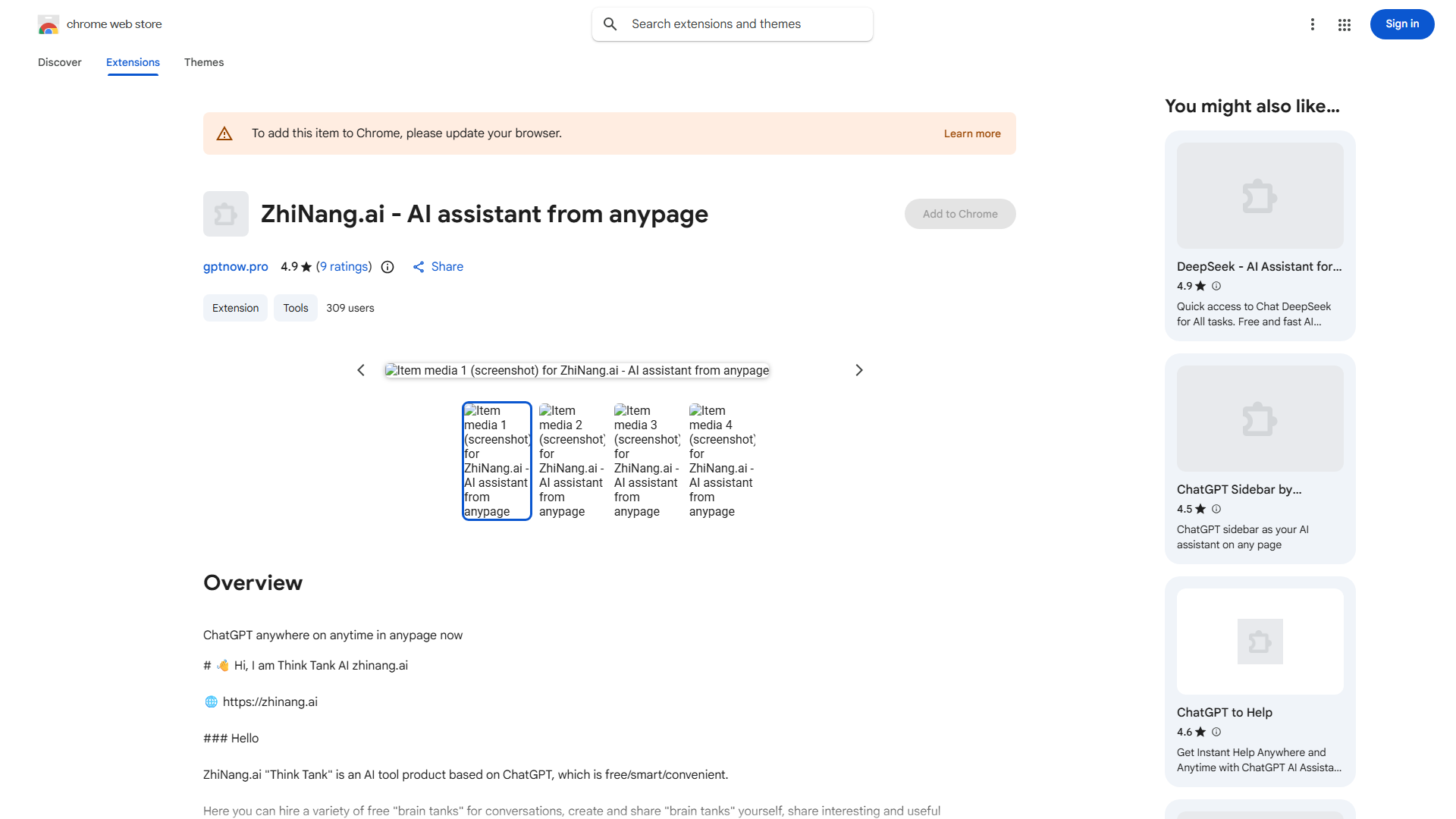Image resolution: width=1456 pixels, height=819 pixels.
Task: Open the ChatGPT to Help recommendation card
Action: coord(1260,681)
